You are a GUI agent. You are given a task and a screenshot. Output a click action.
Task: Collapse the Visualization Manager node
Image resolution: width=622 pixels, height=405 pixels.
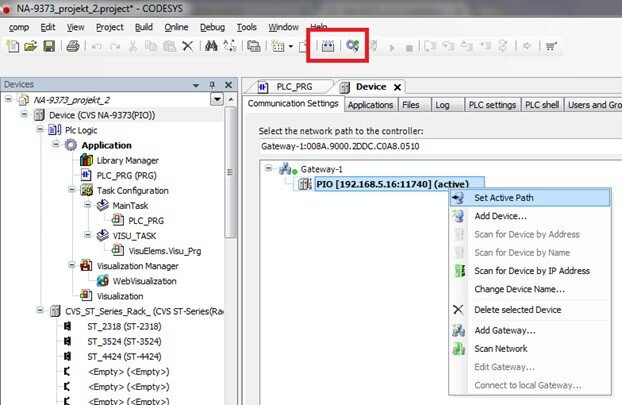(72, 265)
